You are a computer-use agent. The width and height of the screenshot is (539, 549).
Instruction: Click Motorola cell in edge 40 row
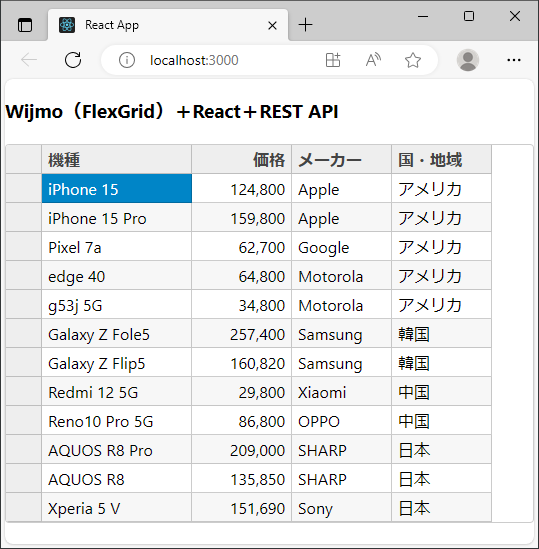click(x=341, y=276)
